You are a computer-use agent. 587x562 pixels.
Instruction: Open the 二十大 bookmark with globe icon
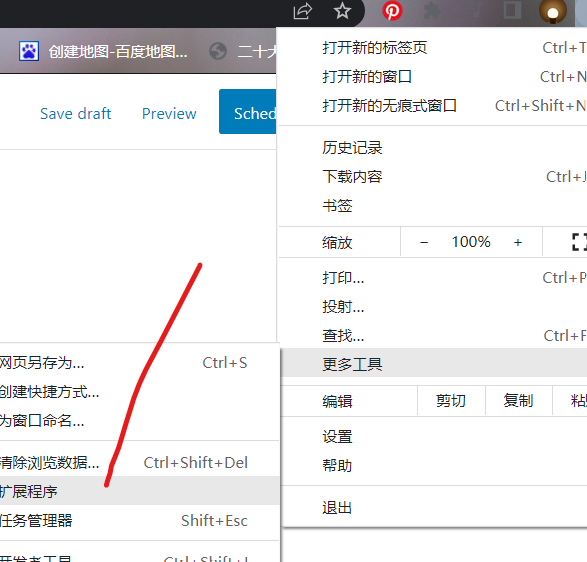pyautogui.click(x=243, y=51)
